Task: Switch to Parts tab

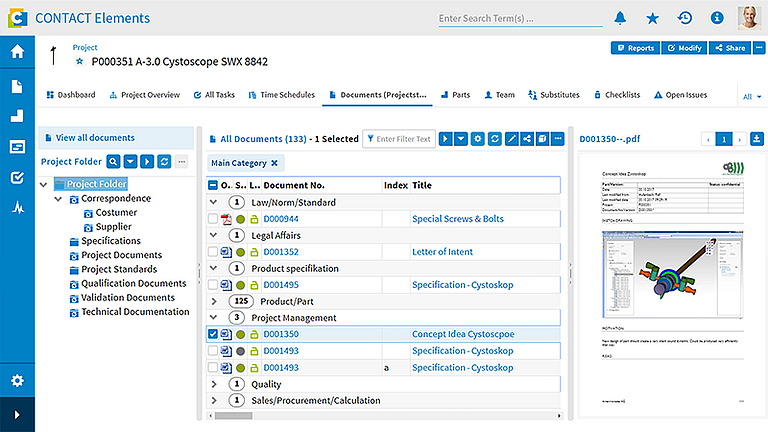Action: click(456, 95)
